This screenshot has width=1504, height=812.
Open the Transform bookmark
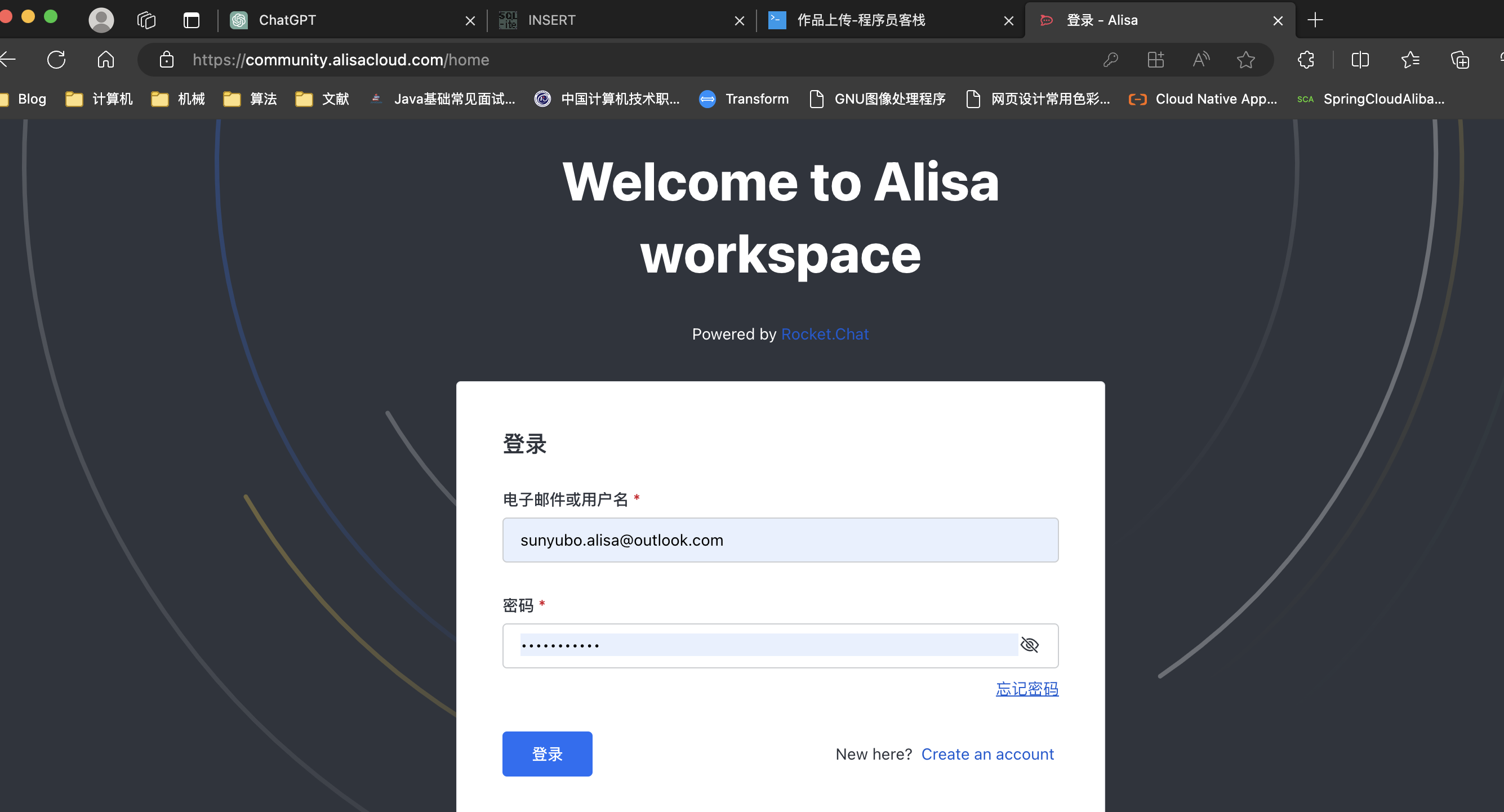coord(744,99)
